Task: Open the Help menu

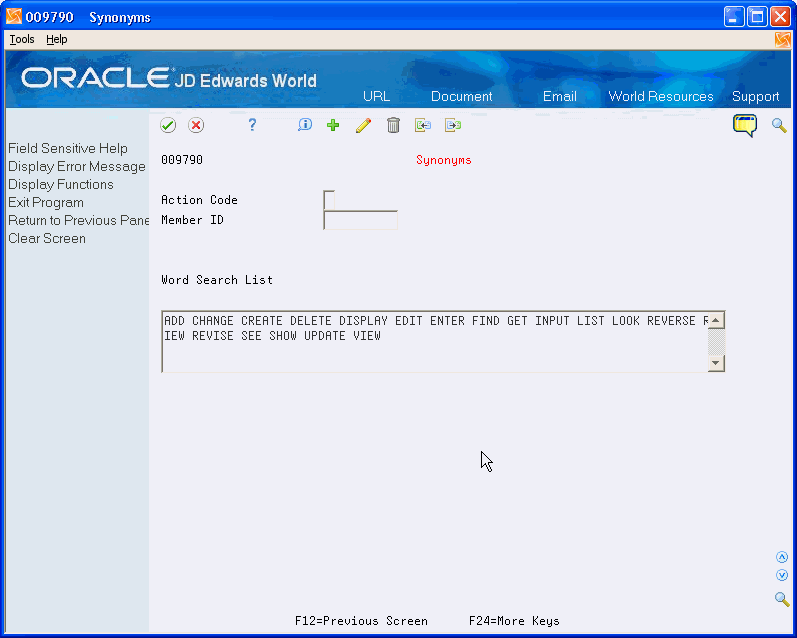Action: point(56,39)
